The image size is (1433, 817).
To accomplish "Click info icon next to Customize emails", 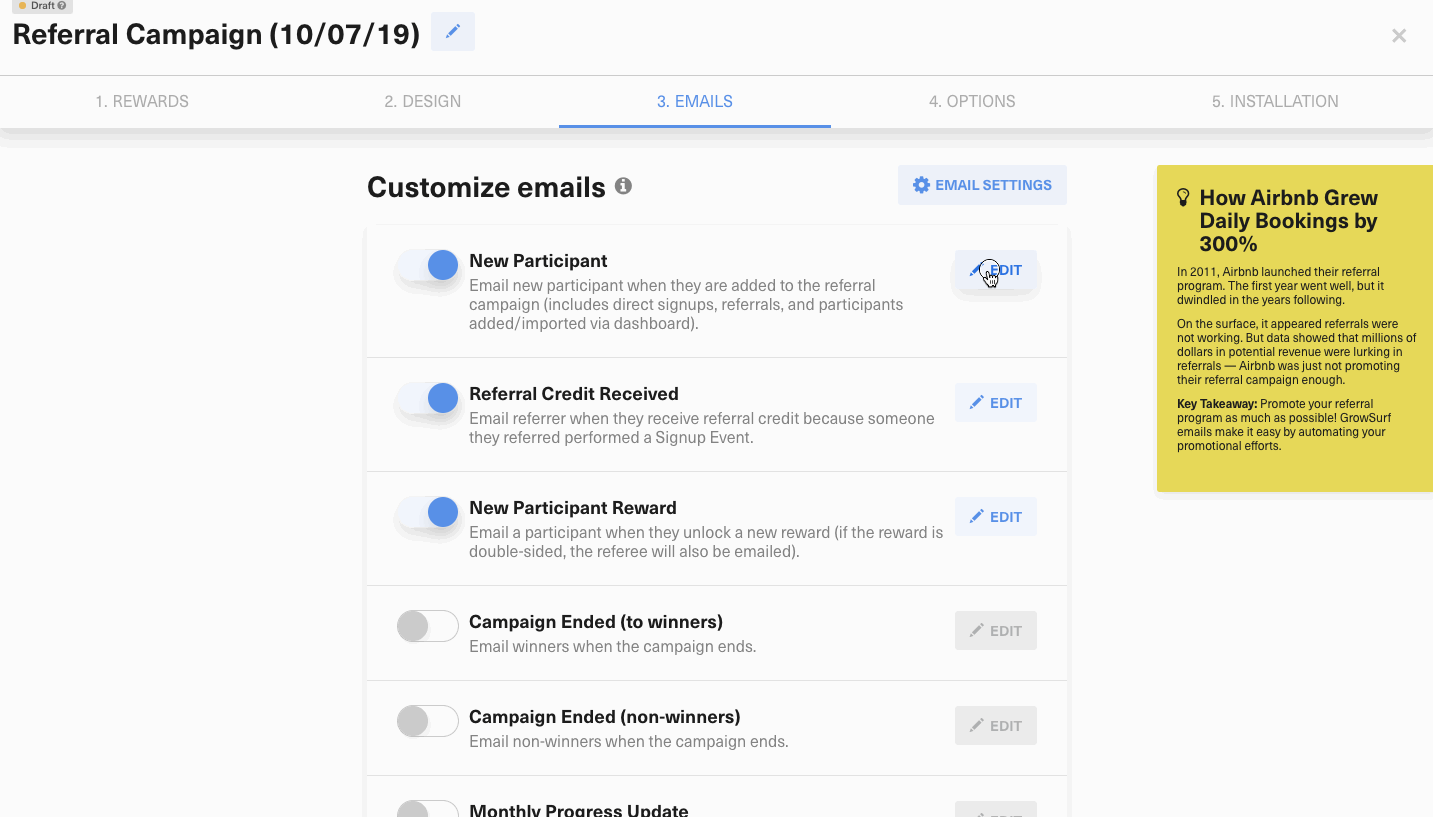I will (x=623, y=186).
